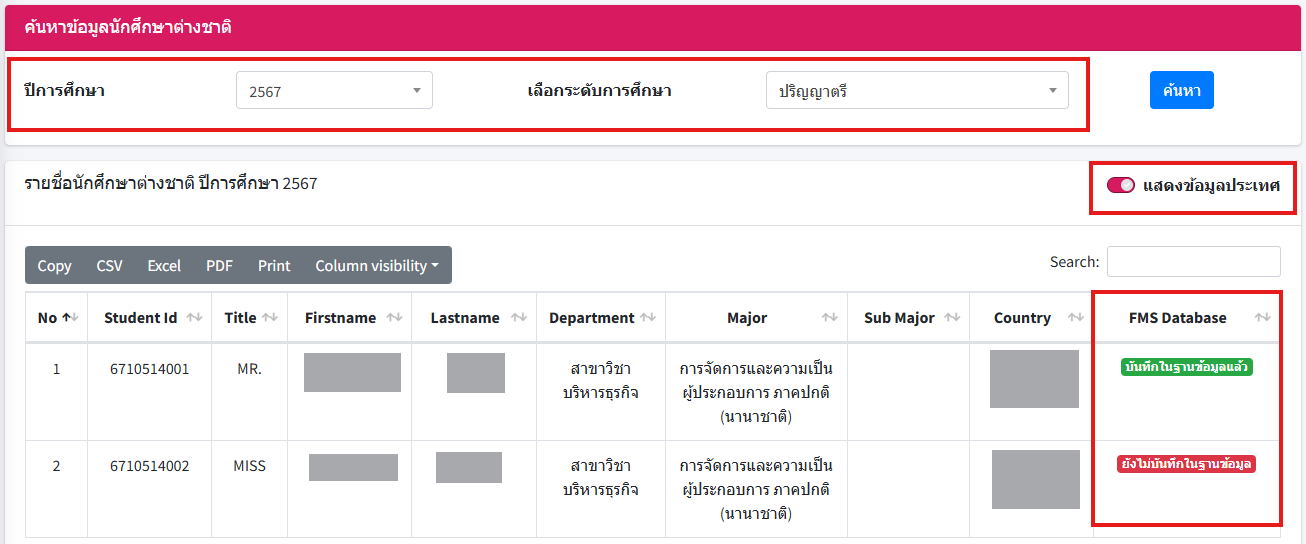The image size is (1306, 544).
Task: Click sort icon in Student Id header
Action: click(194, 318)
